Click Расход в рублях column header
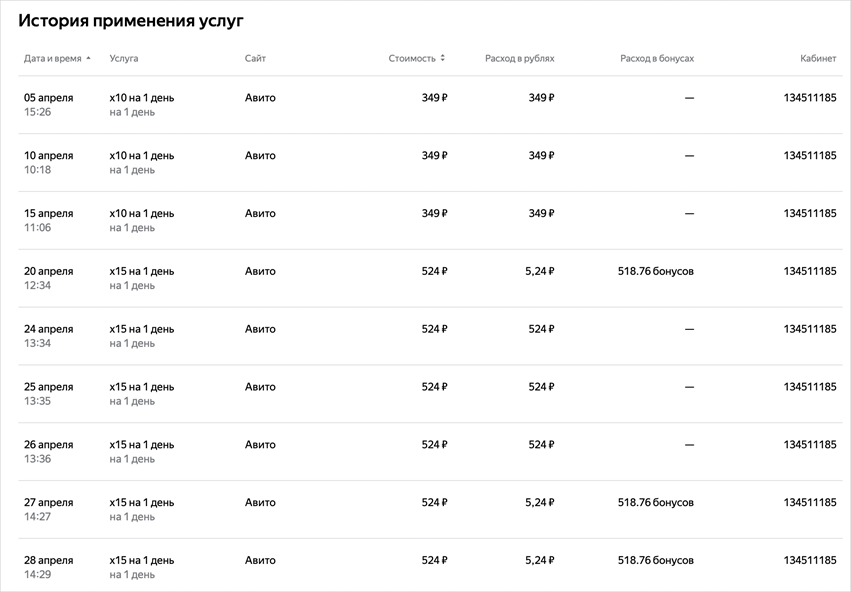Viewport: 851px width, 592px height. (519, 59)
